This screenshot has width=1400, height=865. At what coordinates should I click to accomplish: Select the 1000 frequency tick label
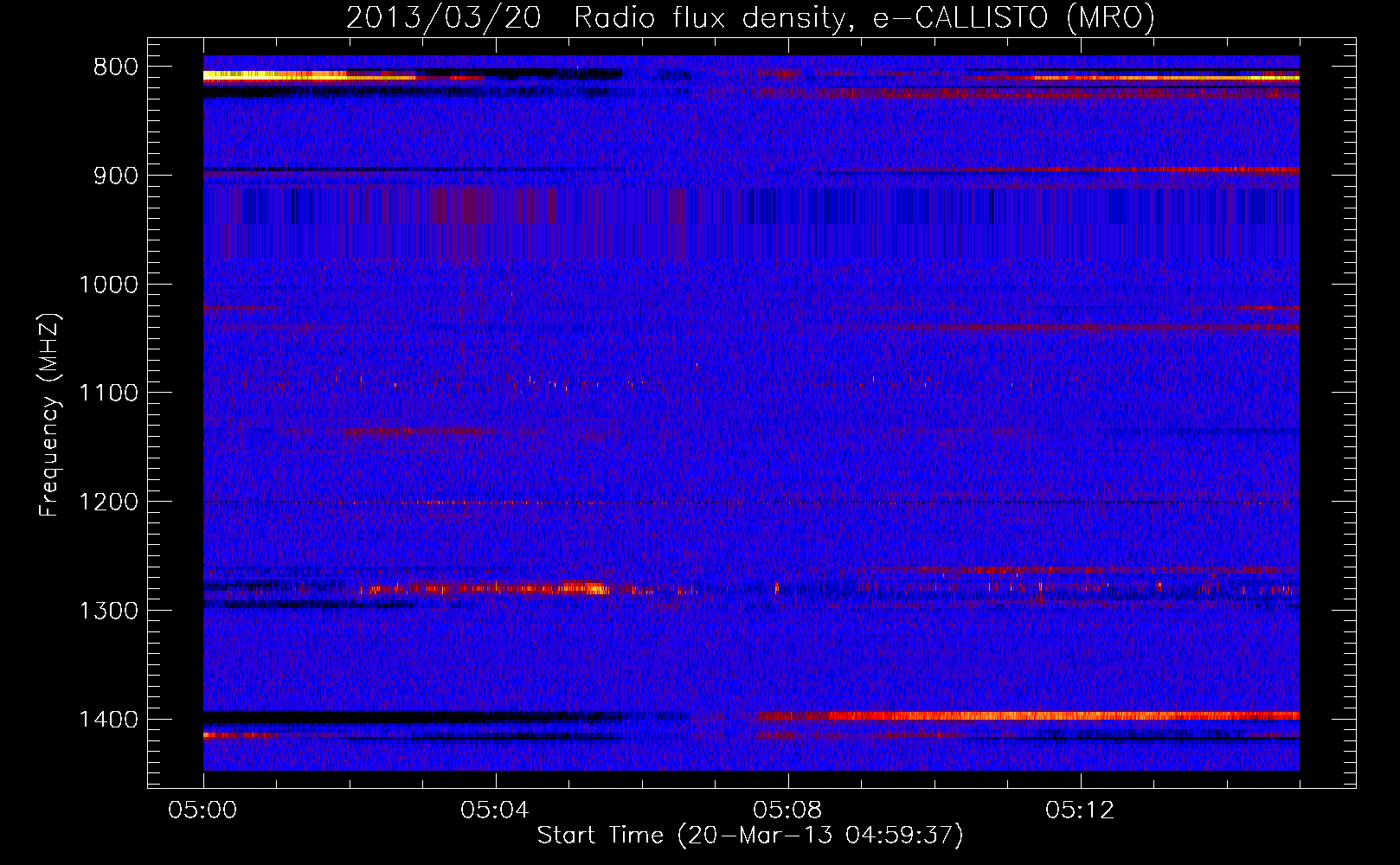coord(108,285)
